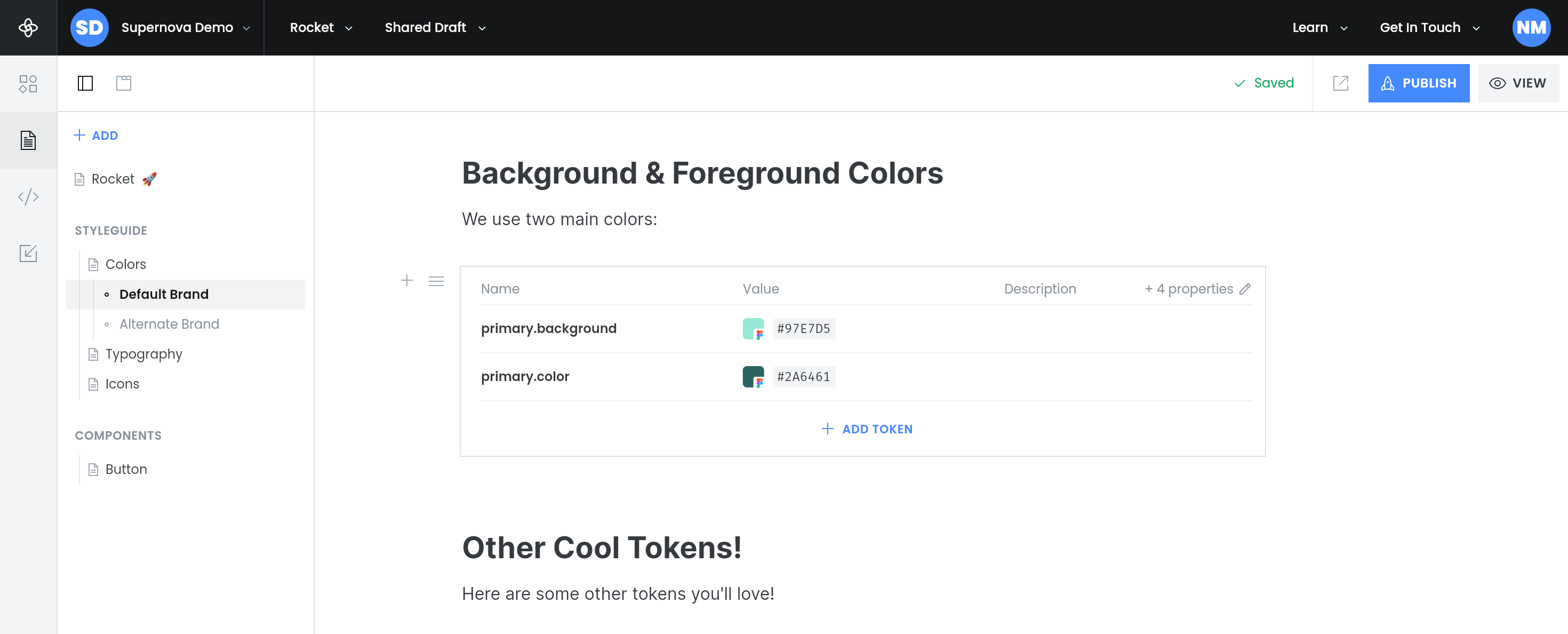This screenshot has height=634, width=1568.
Task: Click the plus icon beside token table
Action: 406,280
